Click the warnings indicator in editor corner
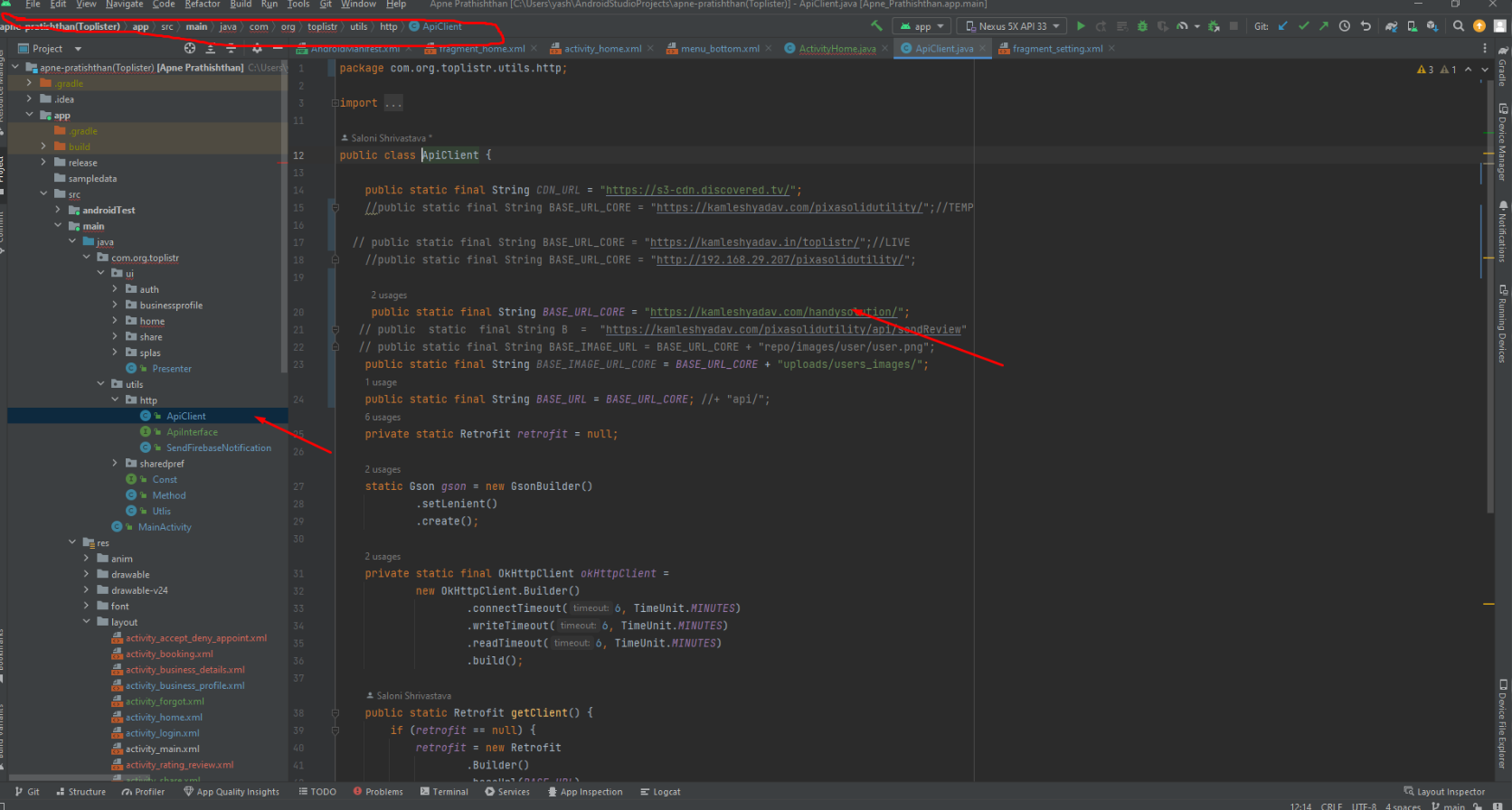The width and height of the screenshot is (1512, 810). tap(1436, 70)
